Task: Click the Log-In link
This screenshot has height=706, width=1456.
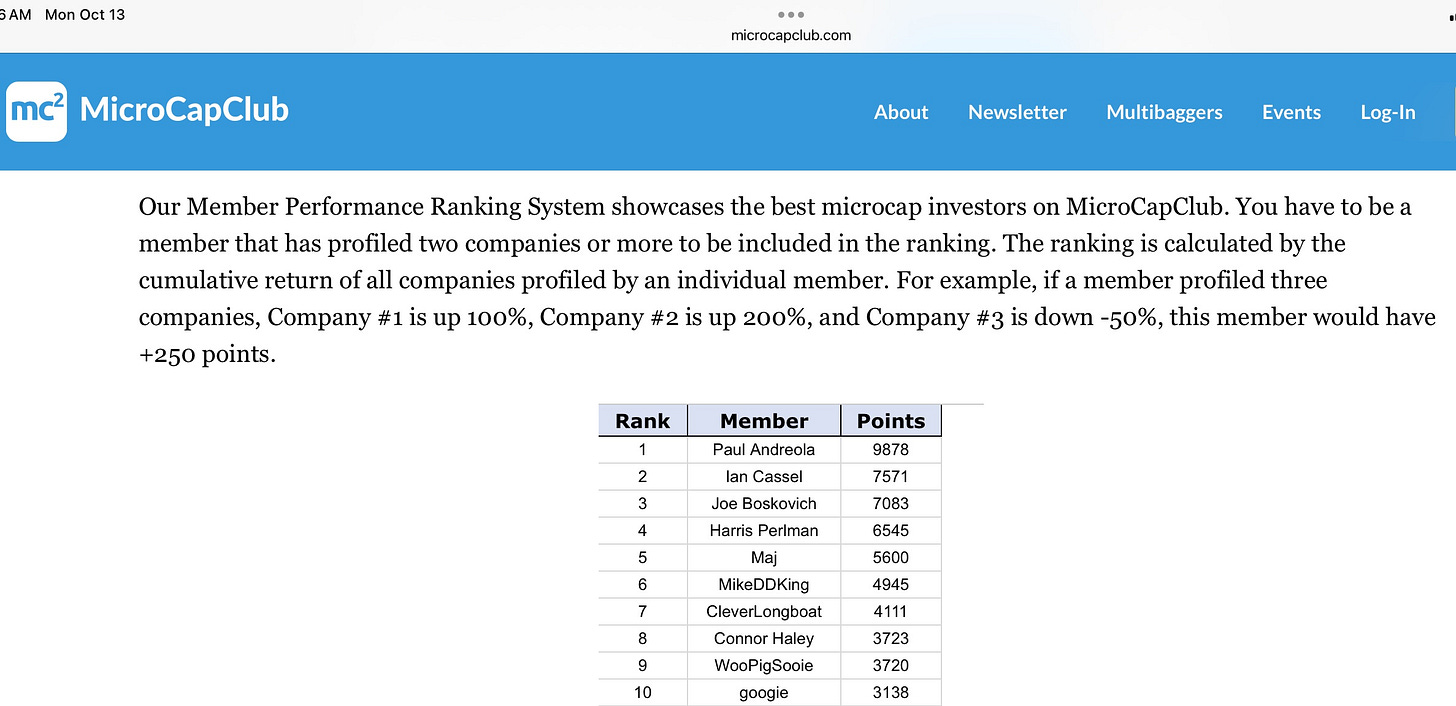Action: [1388, 113]
